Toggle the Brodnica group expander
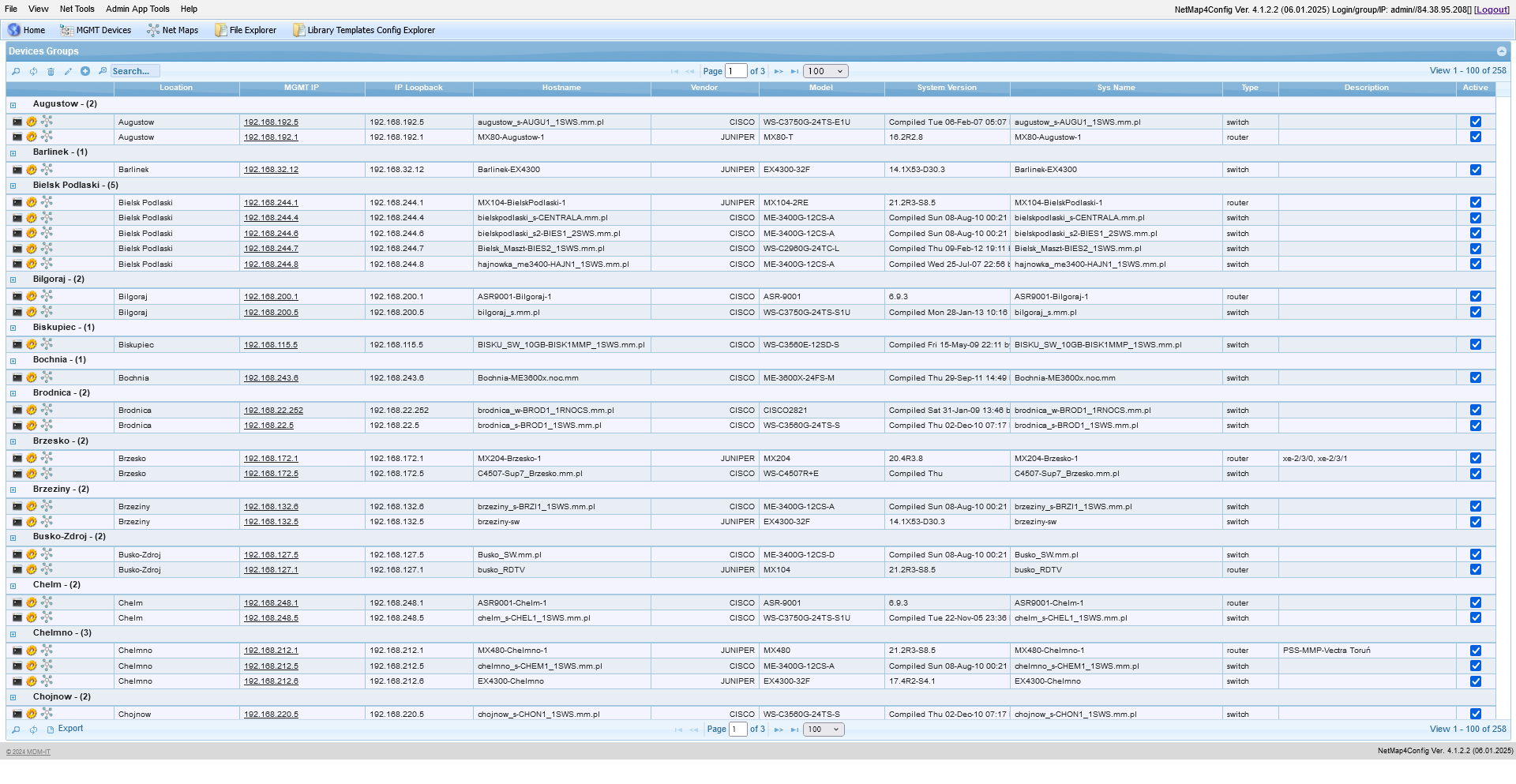The height and width of the screenshot is (784, 1516). pyautogui.click(x=13, y=393)
